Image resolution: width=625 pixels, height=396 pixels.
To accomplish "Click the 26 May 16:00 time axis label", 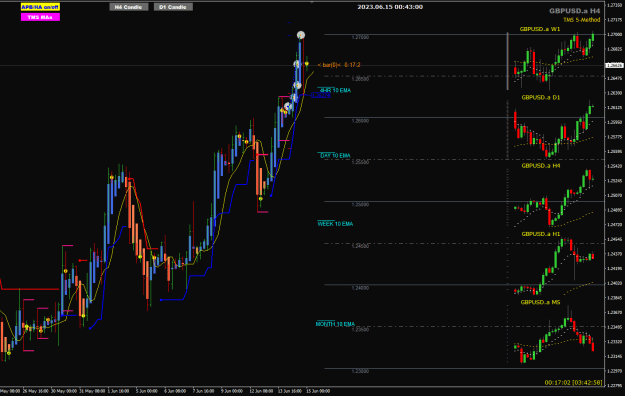I will pos(35,391).
